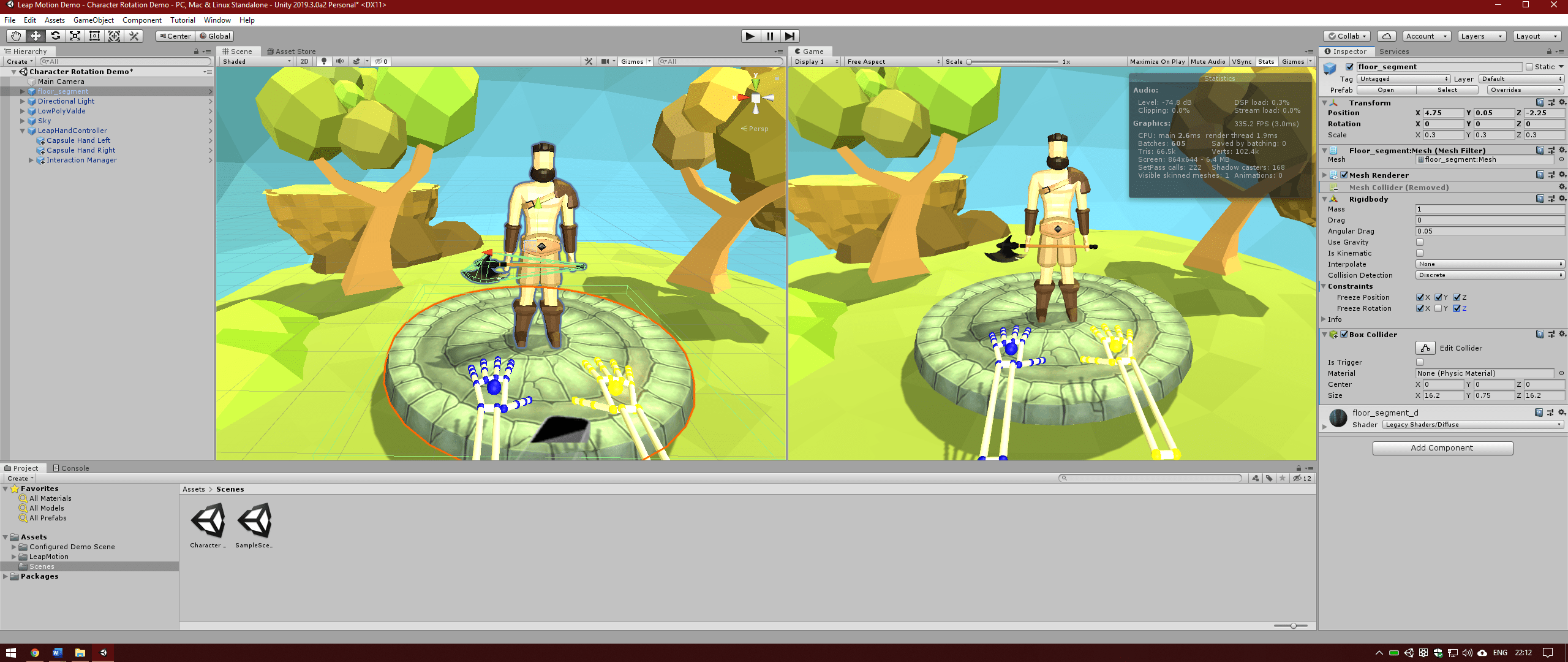Open Collision Detection dropdown
The image size is (1568, 662).
[1490, 275]
